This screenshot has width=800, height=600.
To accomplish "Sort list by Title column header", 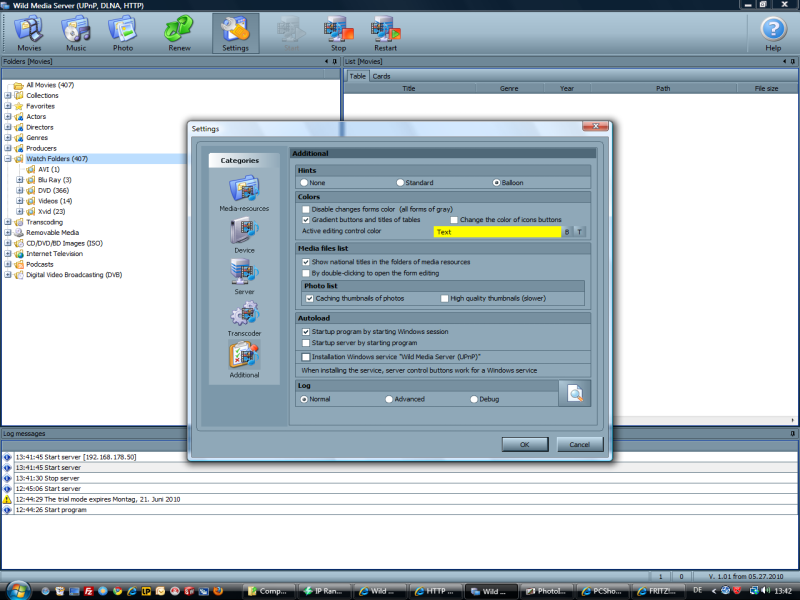I will (x=409, y=88).
